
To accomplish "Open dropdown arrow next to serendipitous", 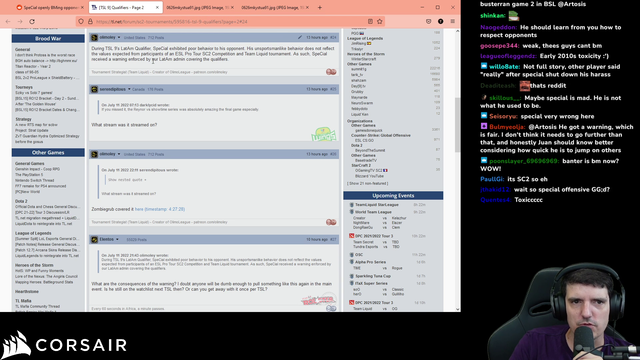I will [129, 89].
